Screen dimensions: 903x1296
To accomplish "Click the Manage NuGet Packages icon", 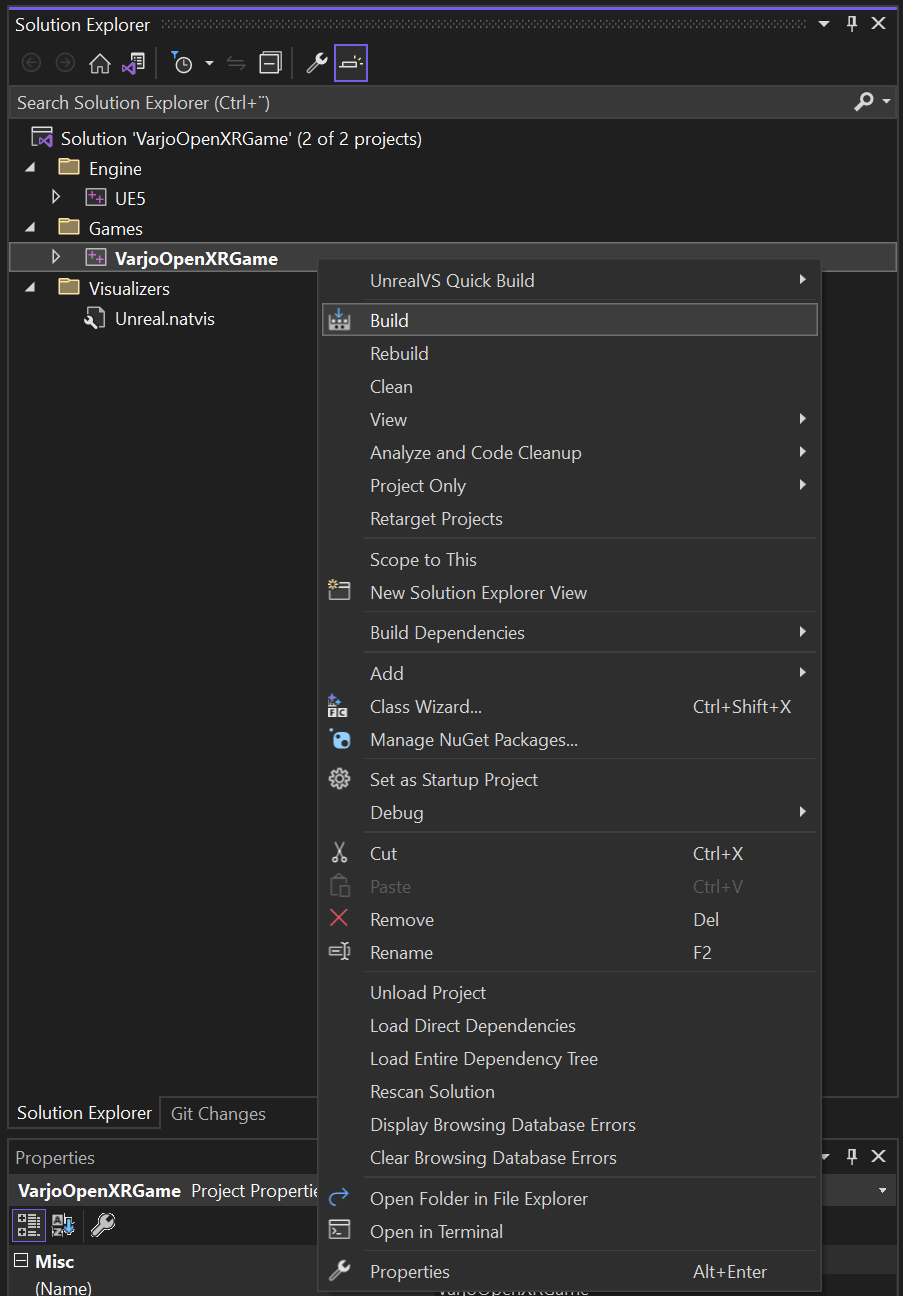I will click(x=340, y=740).
